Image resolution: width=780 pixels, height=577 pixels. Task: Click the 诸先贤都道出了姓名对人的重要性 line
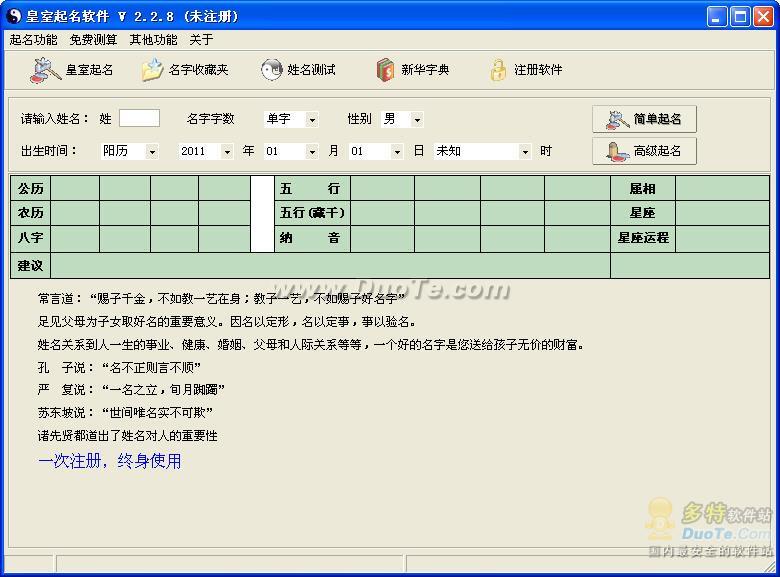pos(127,436)
